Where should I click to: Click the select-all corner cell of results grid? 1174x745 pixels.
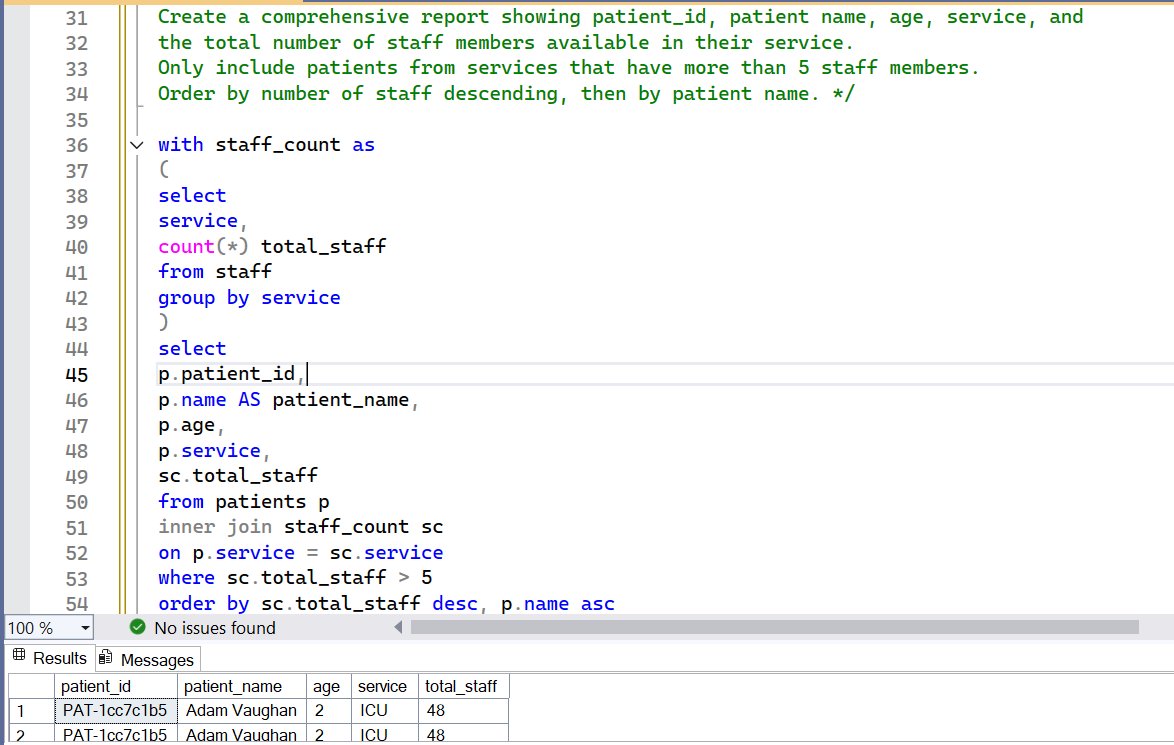[31, 686]
